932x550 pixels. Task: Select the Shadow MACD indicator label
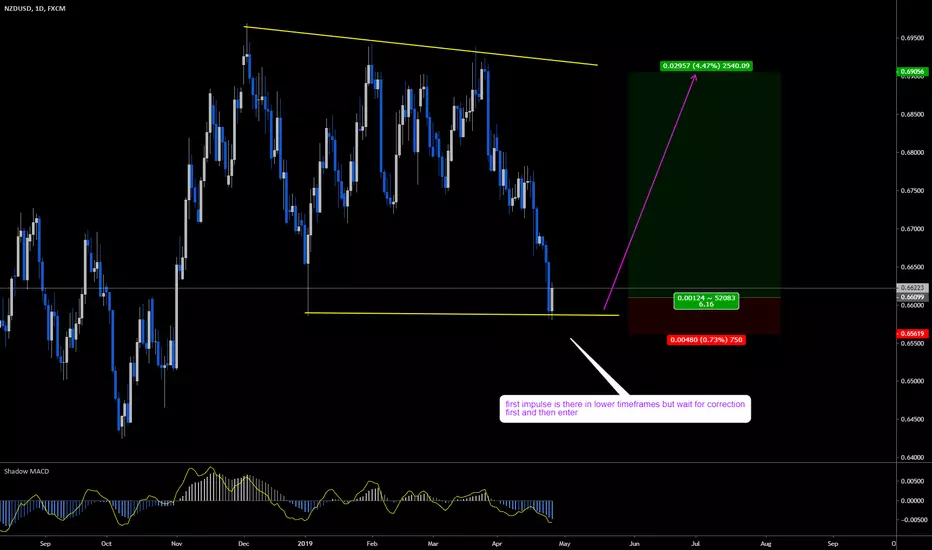[27, 471]
